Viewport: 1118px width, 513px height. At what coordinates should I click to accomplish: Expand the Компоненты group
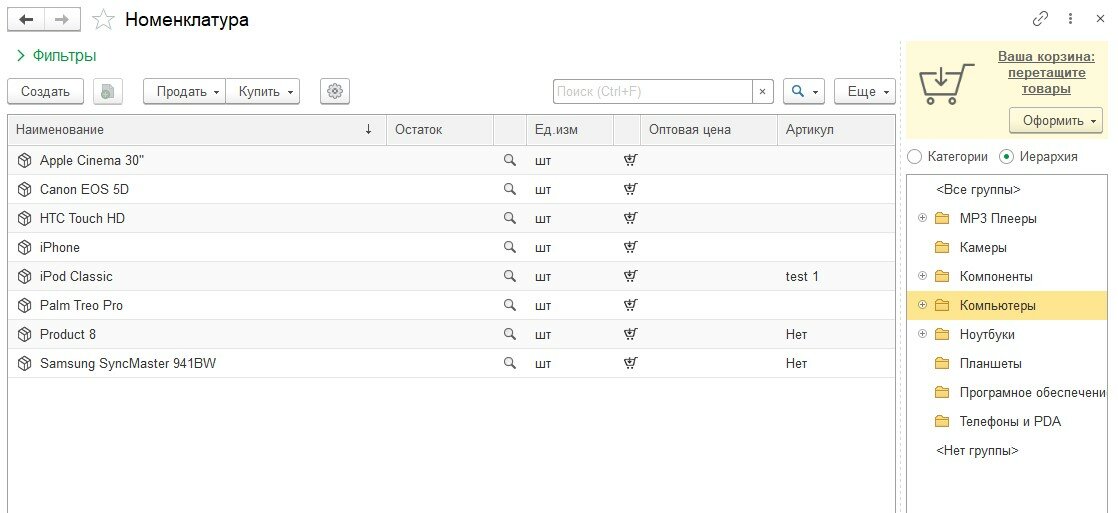point(922,275)
